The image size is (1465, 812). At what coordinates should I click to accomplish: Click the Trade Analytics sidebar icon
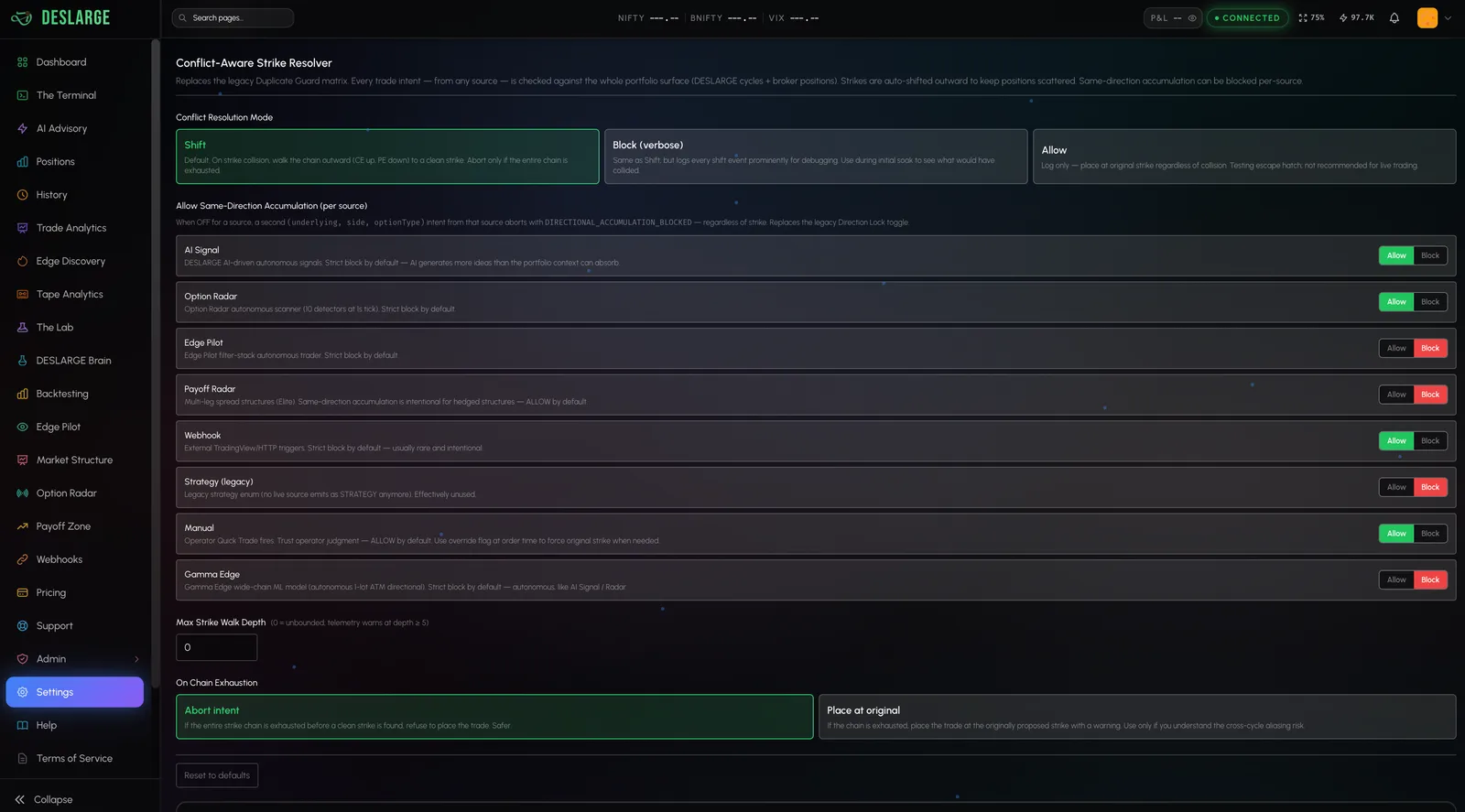tap(23, 228)
